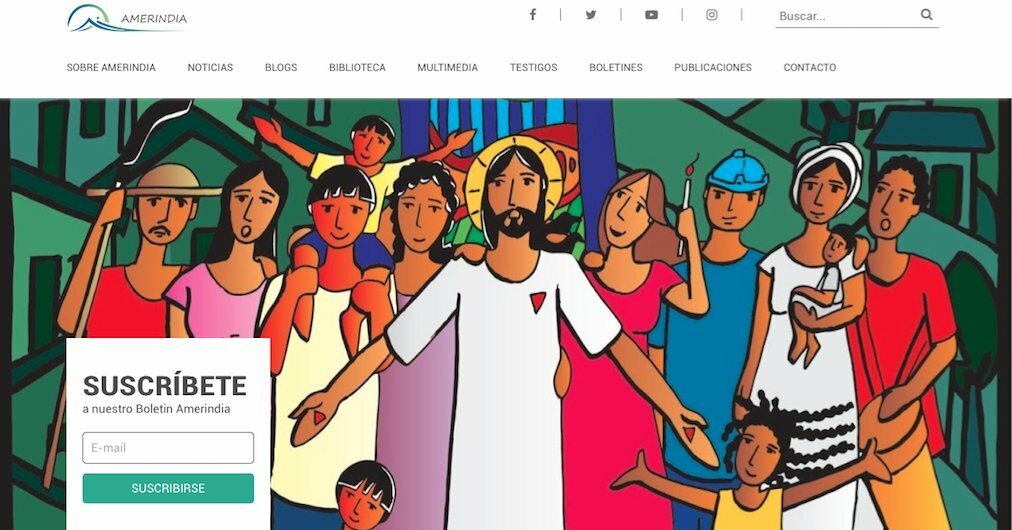Open the Blogs menu item
Viewport: 1012px width, 530px height.
(281, 67)
